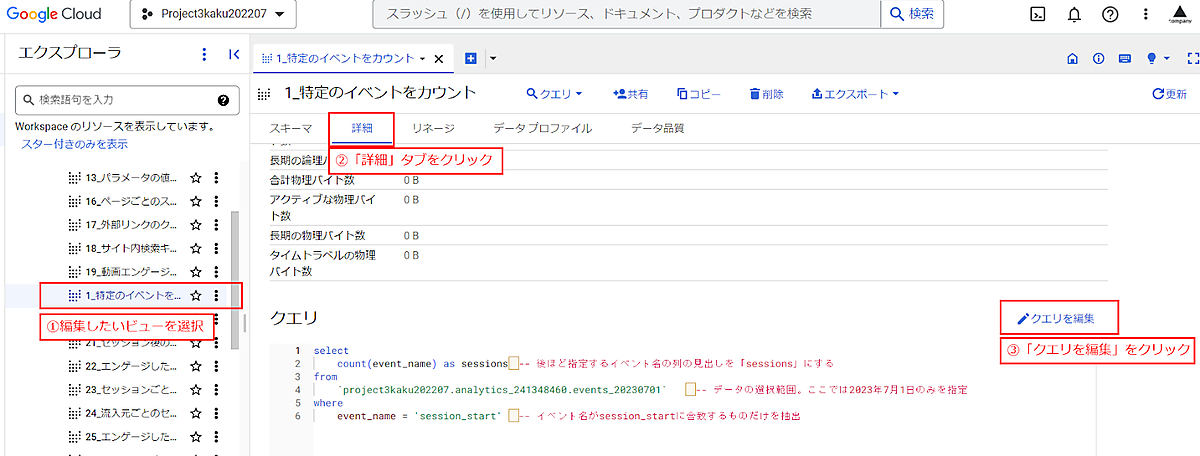Open the keyboard shortcuts icon
The width and height of the screenshot is (1200, 456).
pyautogui.click(x=1125, y=59)
